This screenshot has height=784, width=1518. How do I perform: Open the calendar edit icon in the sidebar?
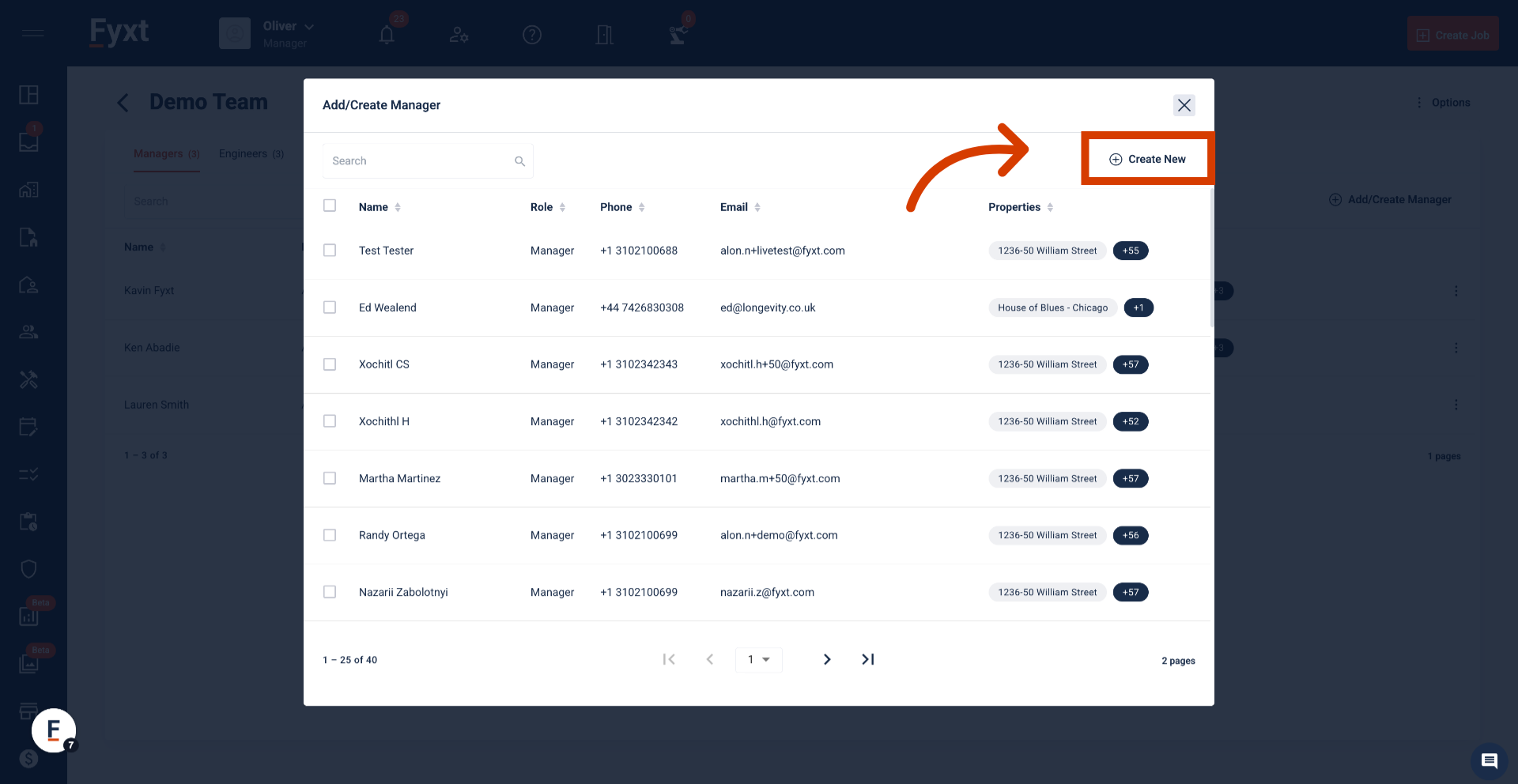28,427
